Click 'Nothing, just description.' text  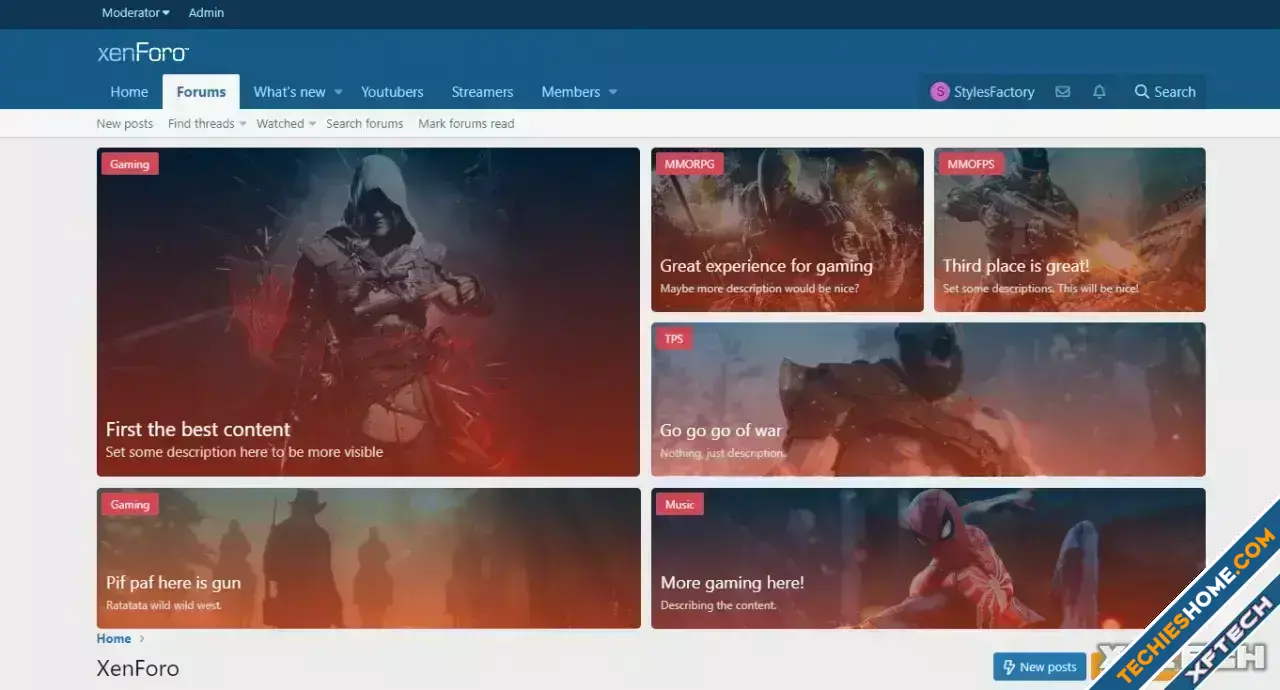tap(722, 454)
